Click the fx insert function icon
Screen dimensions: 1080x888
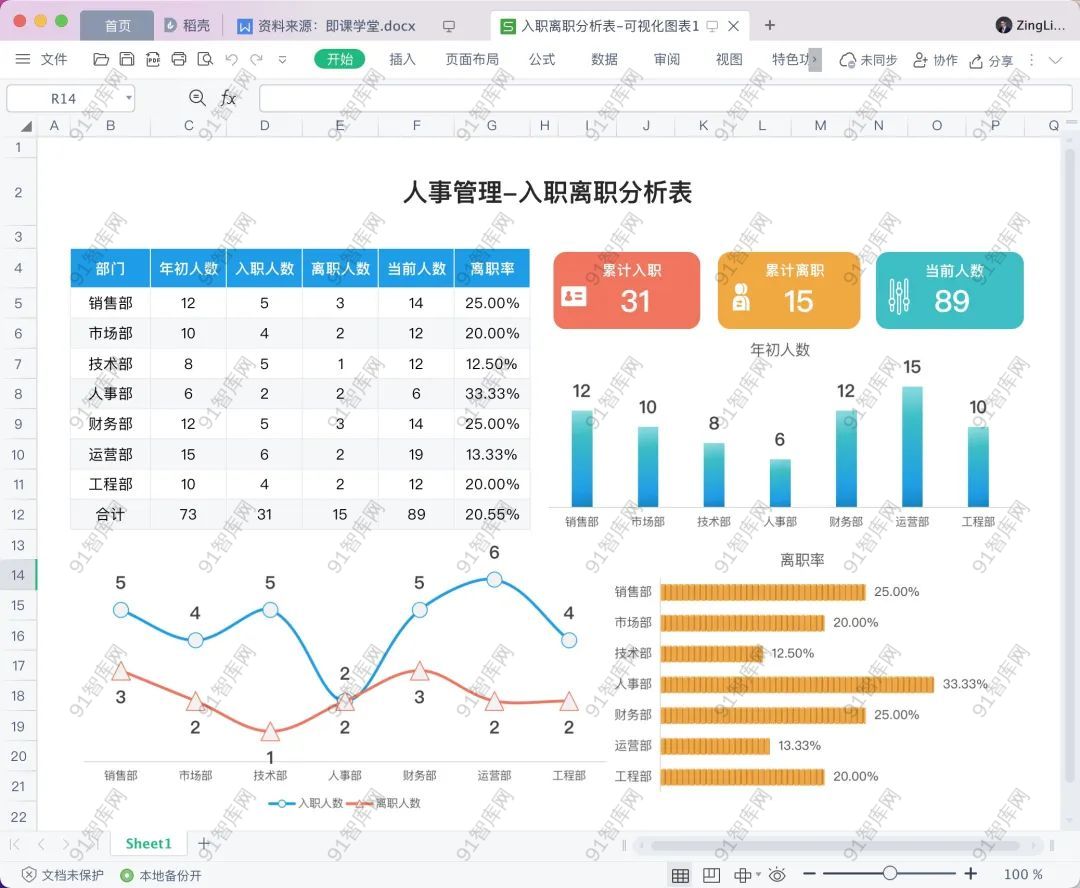228,98
